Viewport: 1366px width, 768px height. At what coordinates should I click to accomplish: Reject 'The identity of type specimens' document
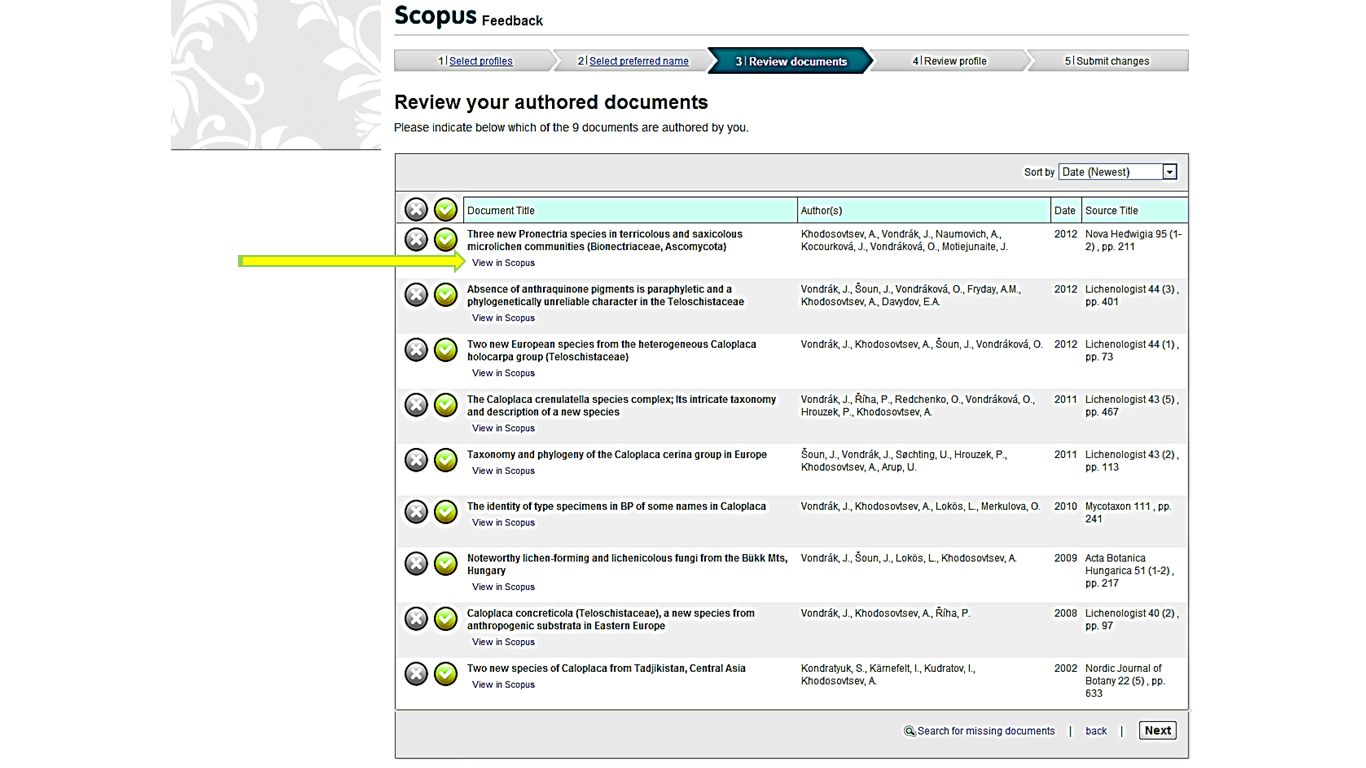pyautogui.click(x=416, y=512)
